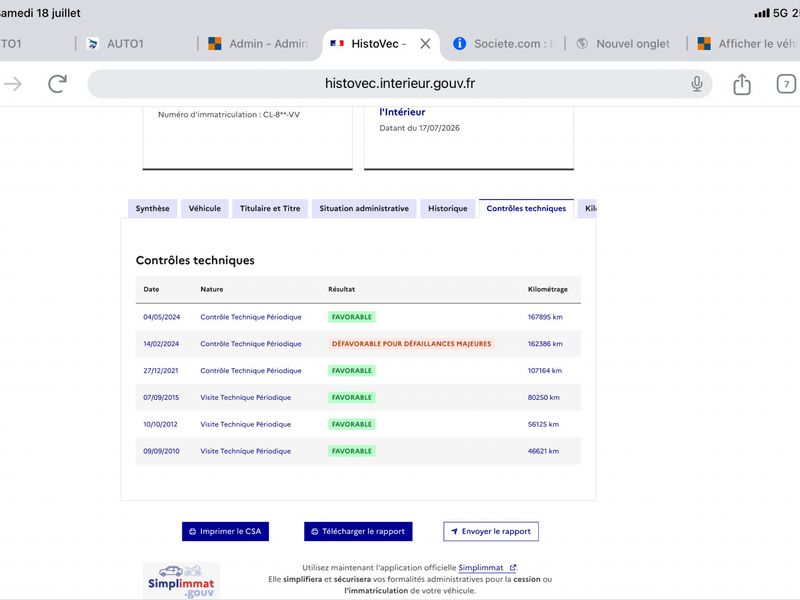Click the date 04/05/2024
The image size is (800, 600).
(161, 317)
